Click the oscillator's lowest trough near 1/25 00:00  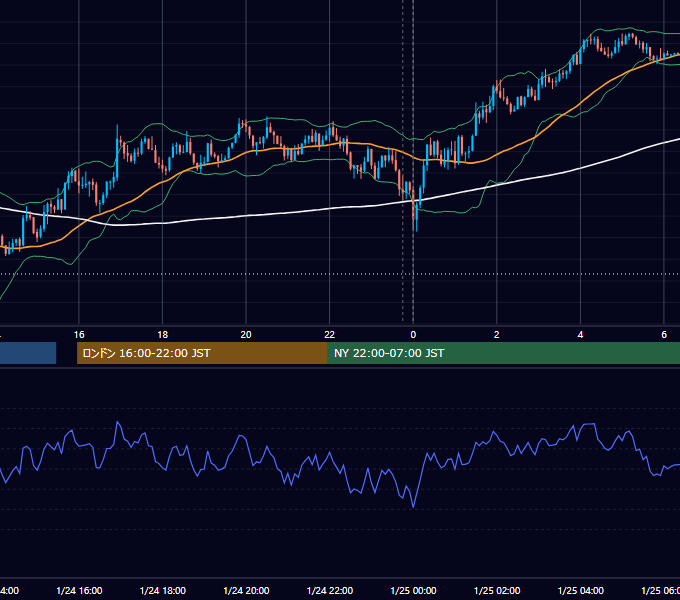[413, 506]
